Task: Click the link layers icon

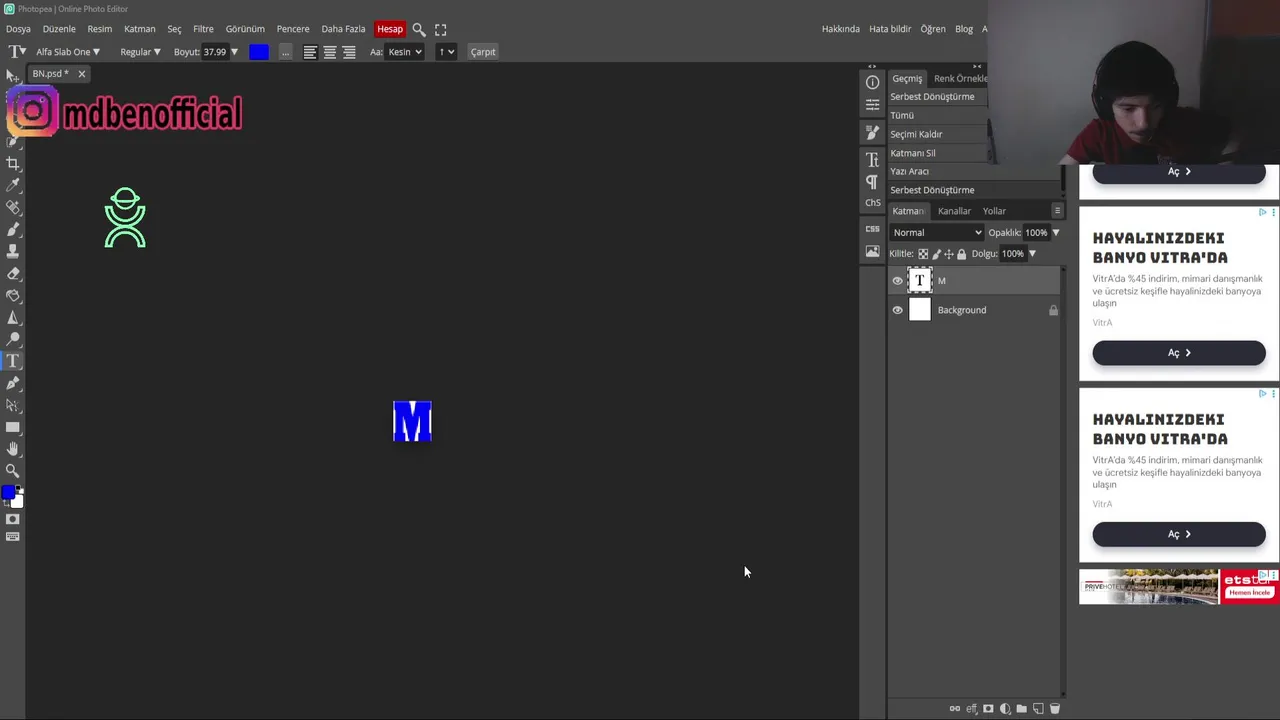Action: pos(955,709)
